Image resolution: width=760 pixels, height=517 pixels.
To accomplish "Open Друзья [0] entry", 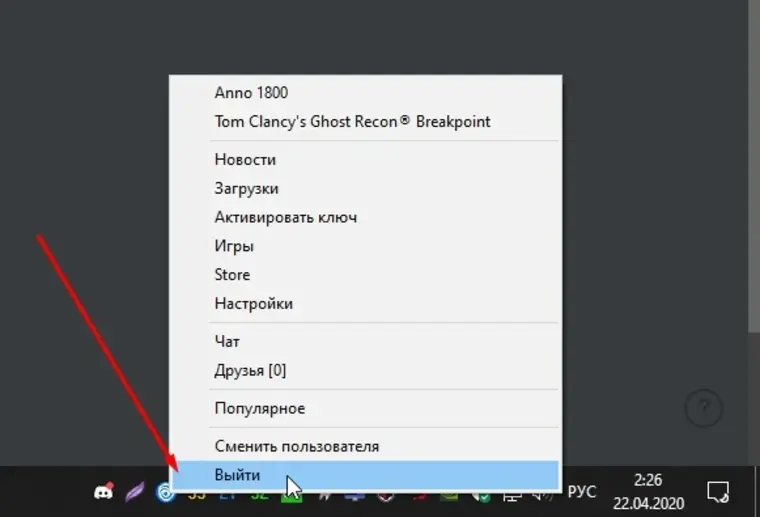I will coord(366,370).
